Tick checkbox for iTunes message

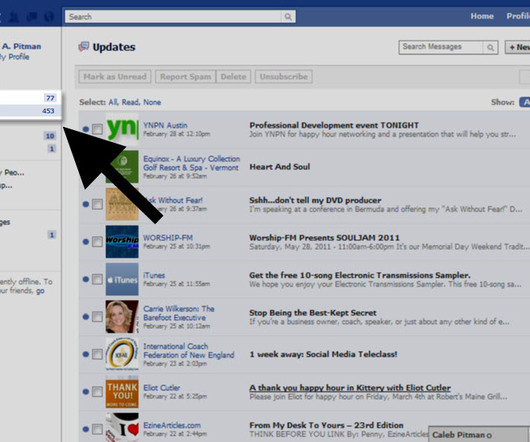(x=97, y=279)
